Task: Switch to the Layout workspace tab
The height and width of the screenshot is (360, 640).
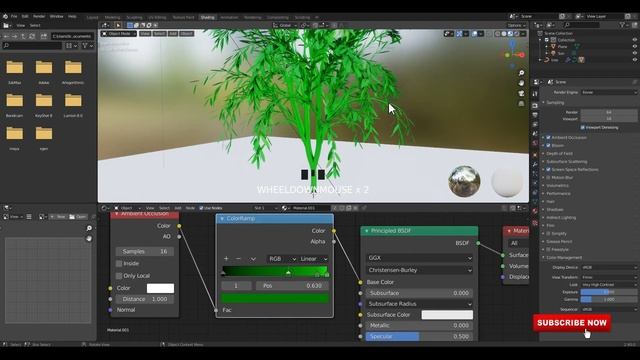Action: click(93, 18)
